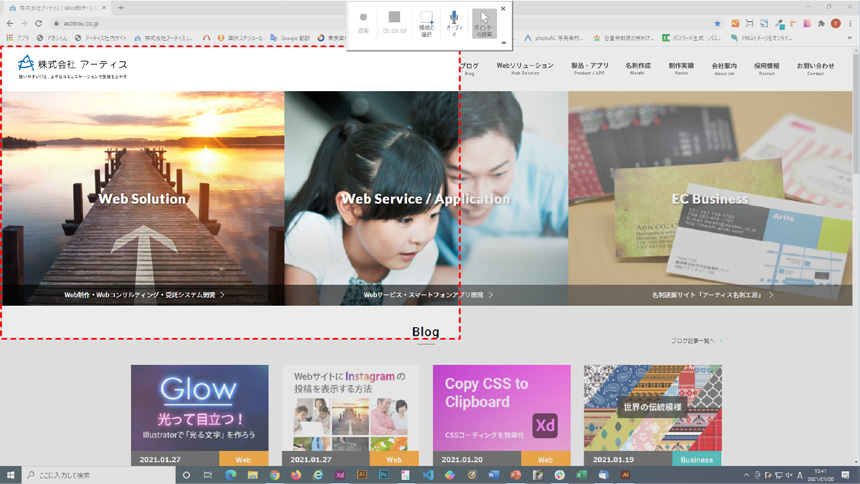The width and height of the screenshot is (860, 484).
Task: Open the Chrome extensions puzzle icon
Action: (821, 24)
